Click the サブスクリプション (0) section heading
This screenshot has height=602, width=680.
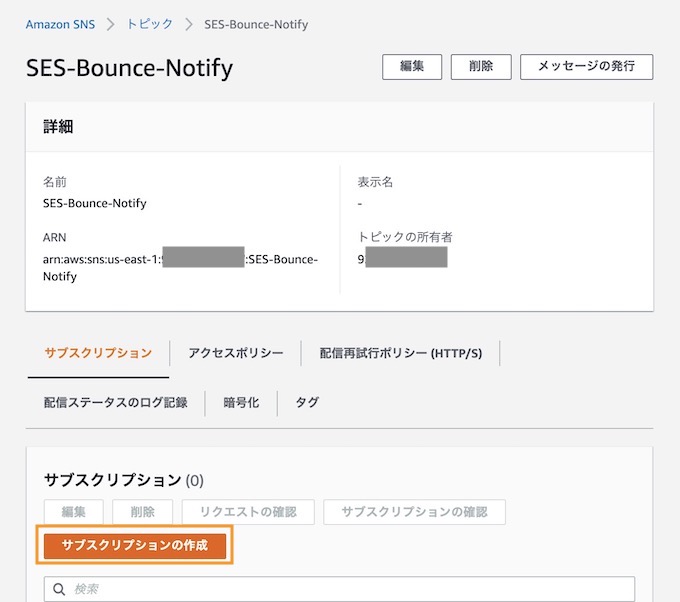coord(124,480)
